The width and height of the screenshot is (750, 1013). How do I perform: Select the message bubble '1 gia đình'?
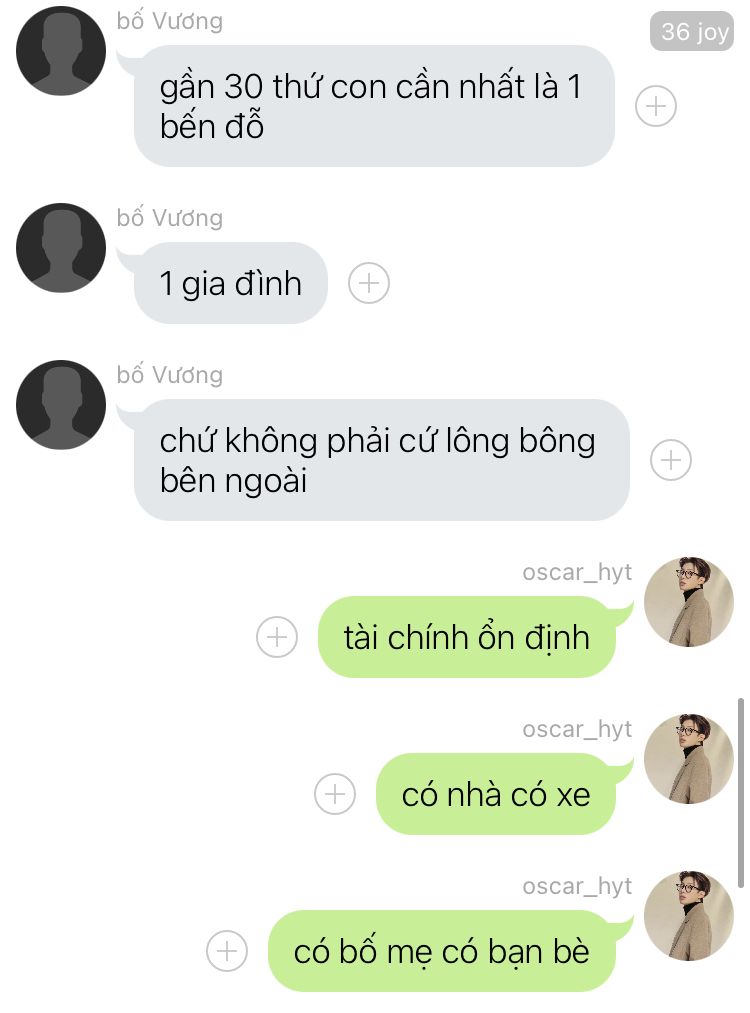click(x=231, y=283)
